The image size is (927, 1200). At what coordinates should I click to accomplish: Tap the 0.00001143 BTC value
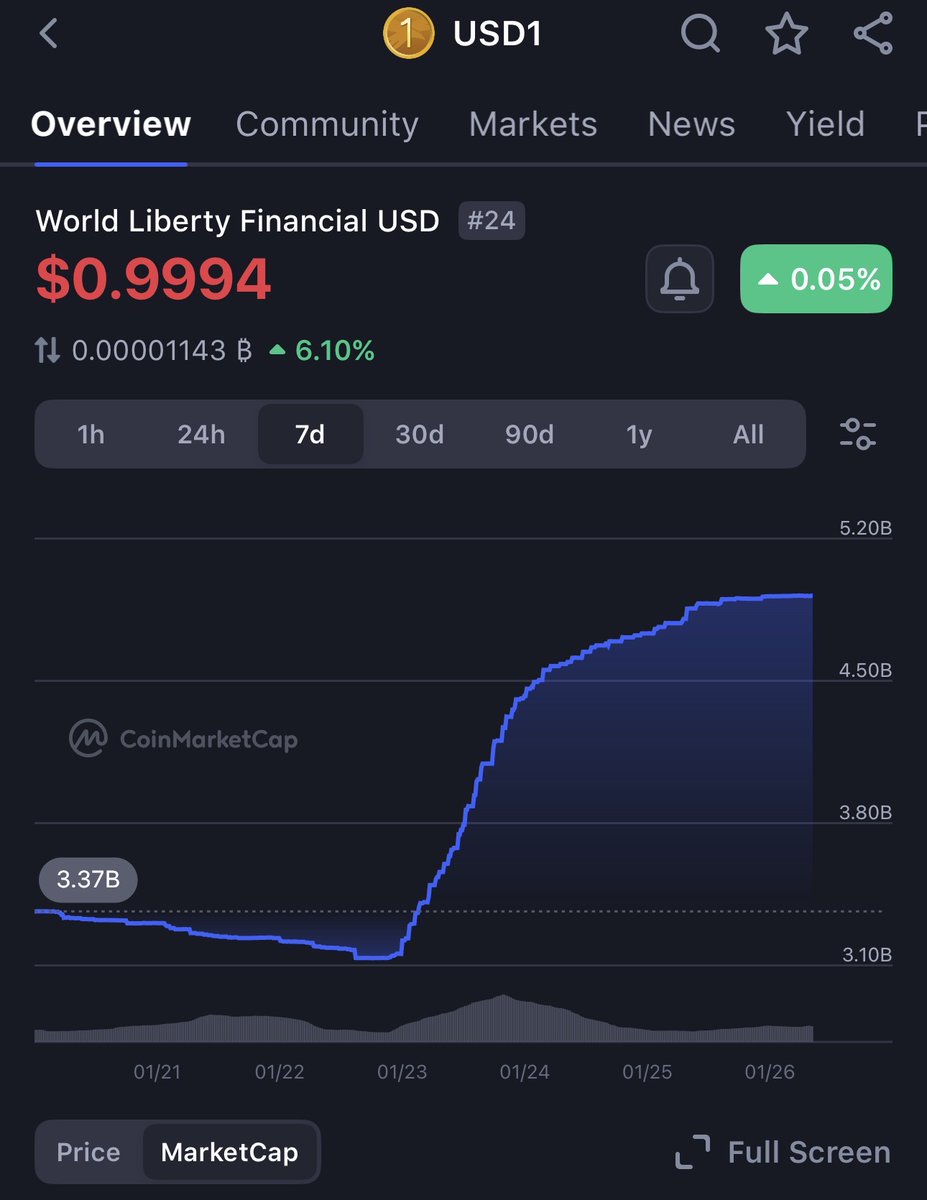tap(160, 351)
